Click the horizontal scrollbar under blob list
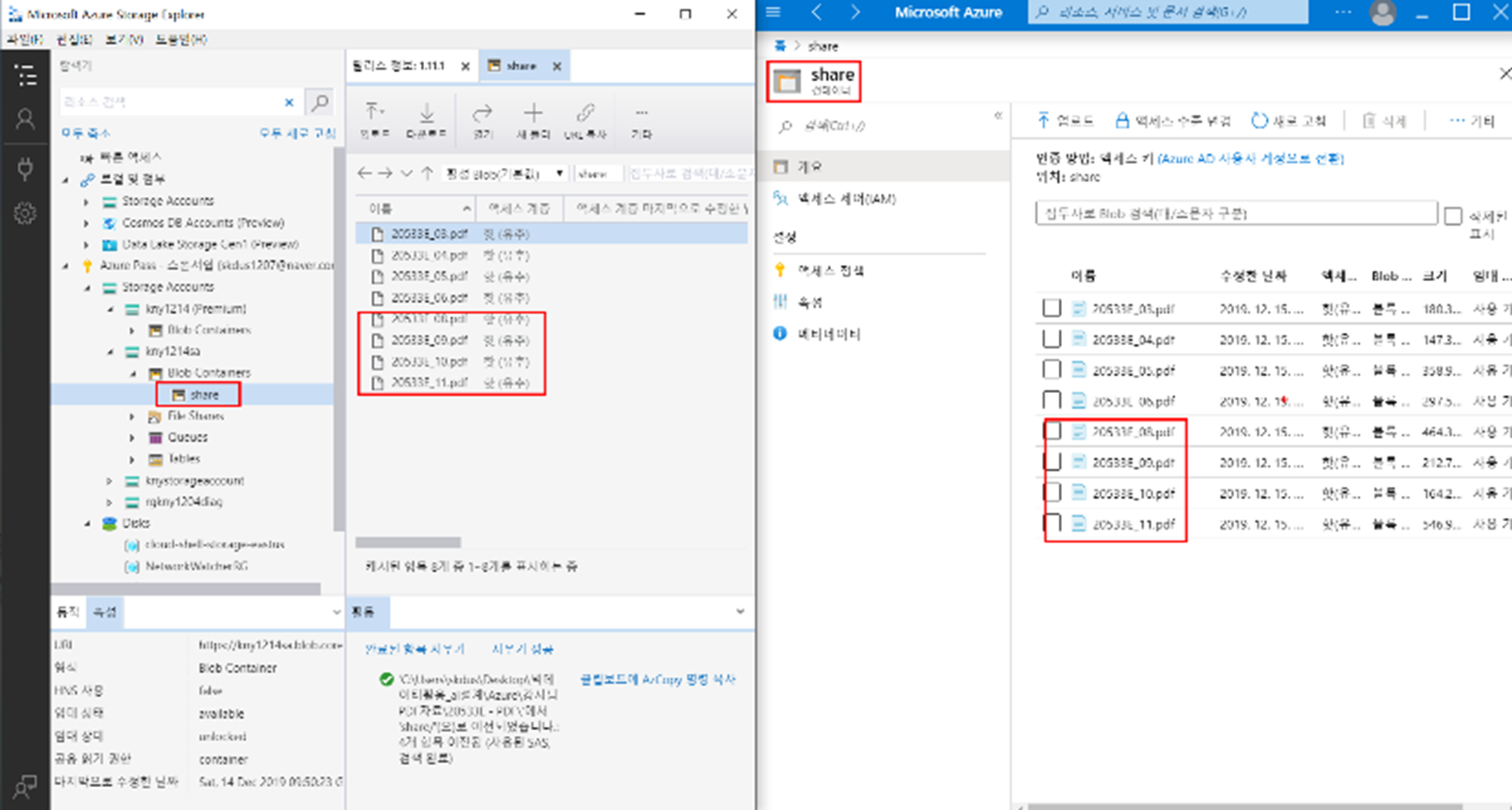Viewport: 1512px width, 810px height. (408, 542)
